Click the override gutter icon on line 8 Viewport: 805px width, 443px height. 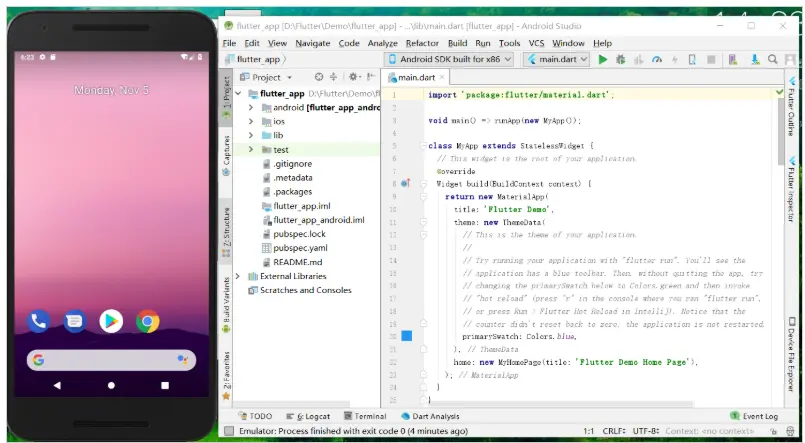(x=406, y=183)
